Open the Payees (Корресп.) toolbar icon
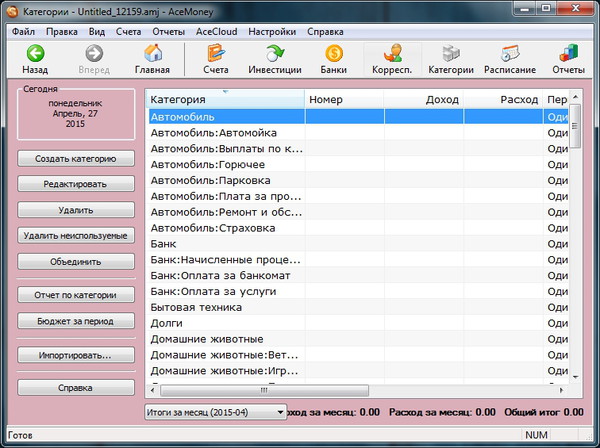The image size is (600, 448). coord(393,54)
